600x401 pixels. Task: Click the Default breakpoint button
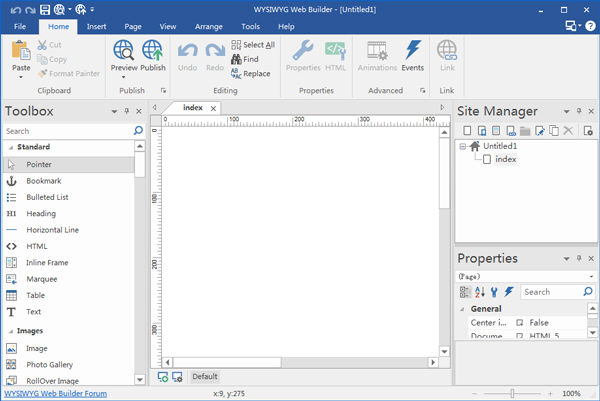click(205, 377)
